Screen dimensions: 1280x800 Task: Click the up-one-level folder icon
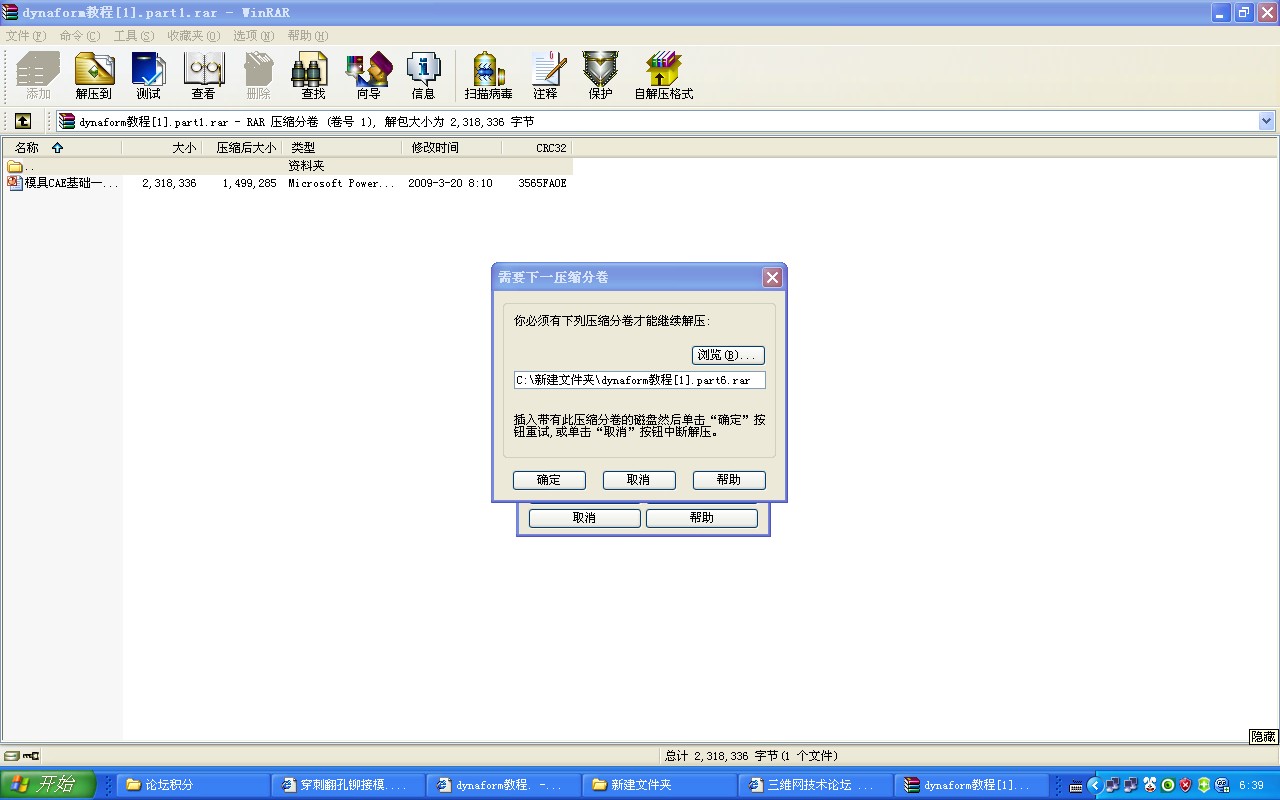tap(23, 121)
